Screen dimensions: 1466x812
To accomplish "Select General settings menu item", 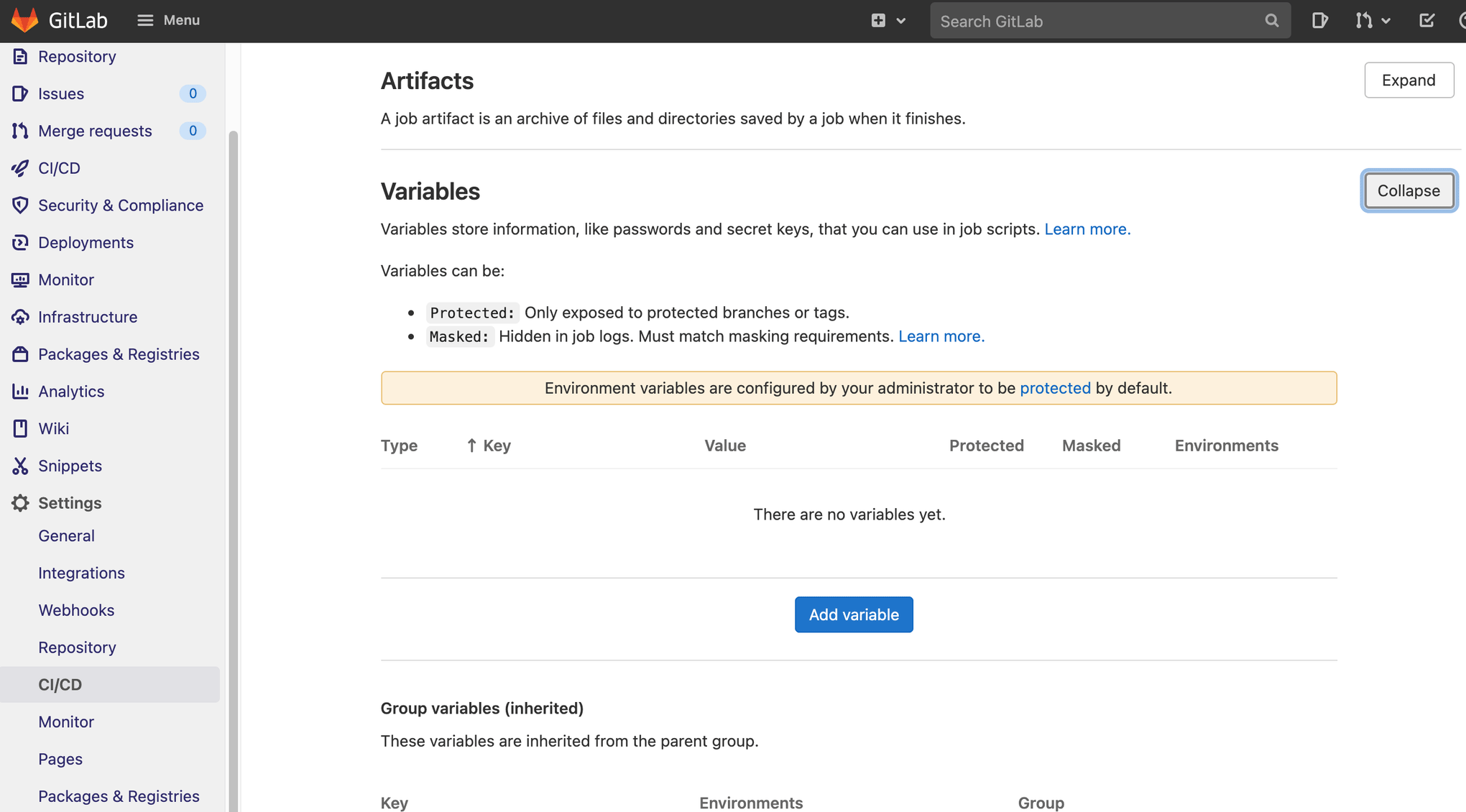I will (66, 534).
